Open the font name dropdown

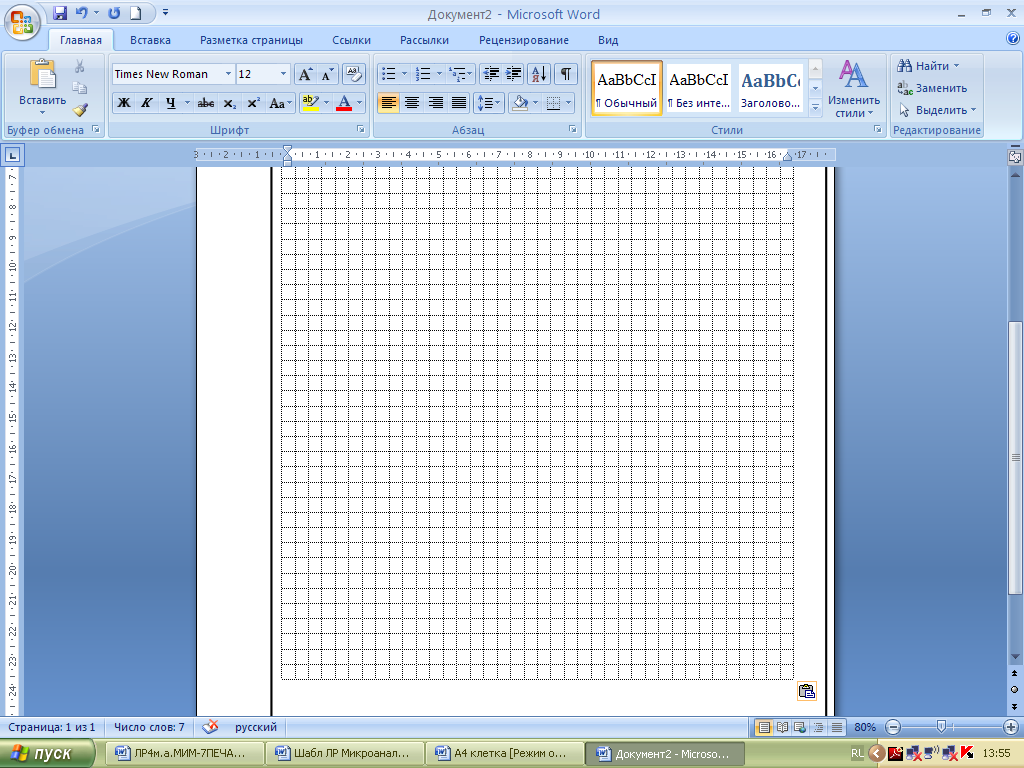point(228,74)
